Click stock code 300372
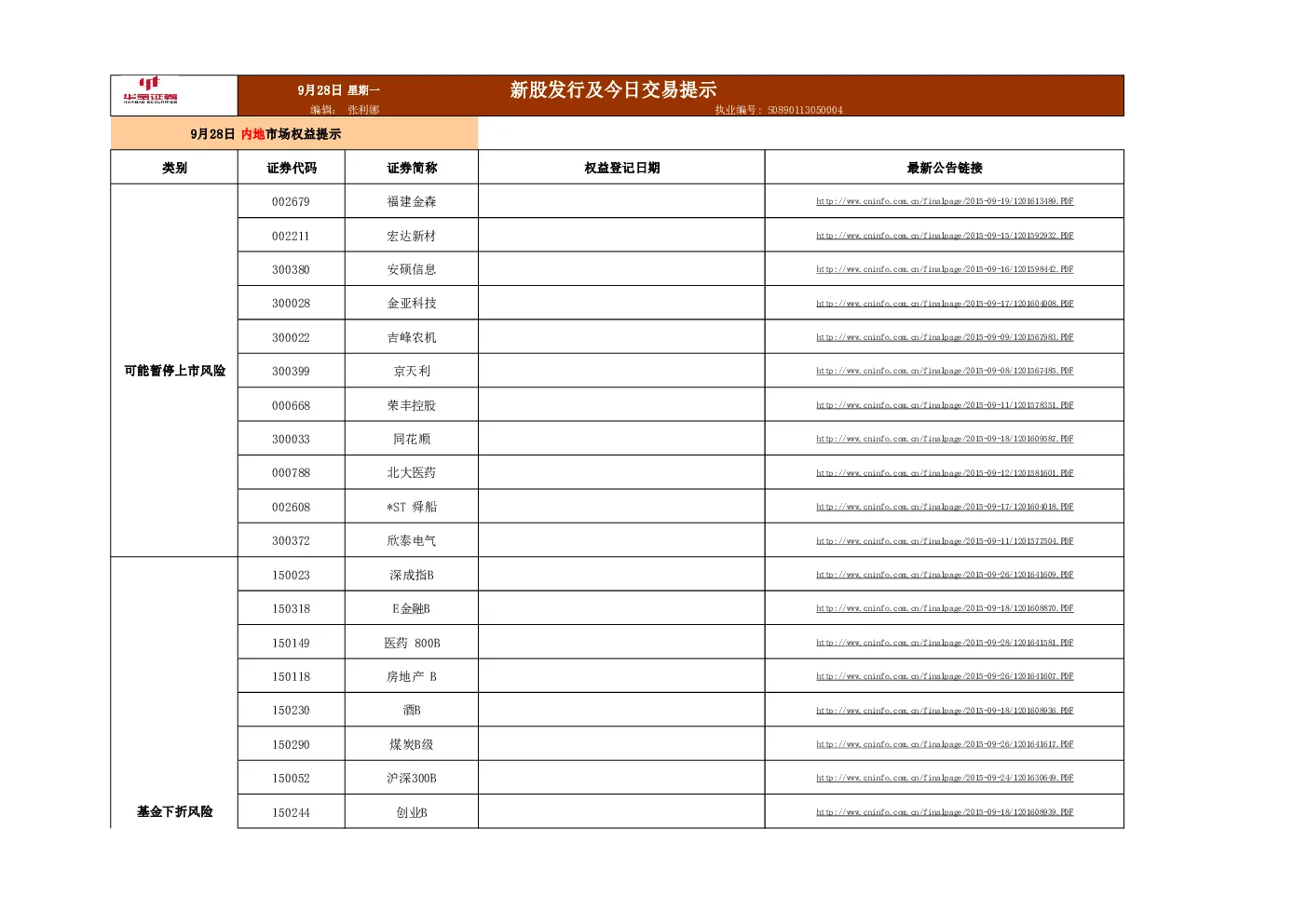Image resolution: width=1307 pixels, height=924 pixels. (291, 541)
